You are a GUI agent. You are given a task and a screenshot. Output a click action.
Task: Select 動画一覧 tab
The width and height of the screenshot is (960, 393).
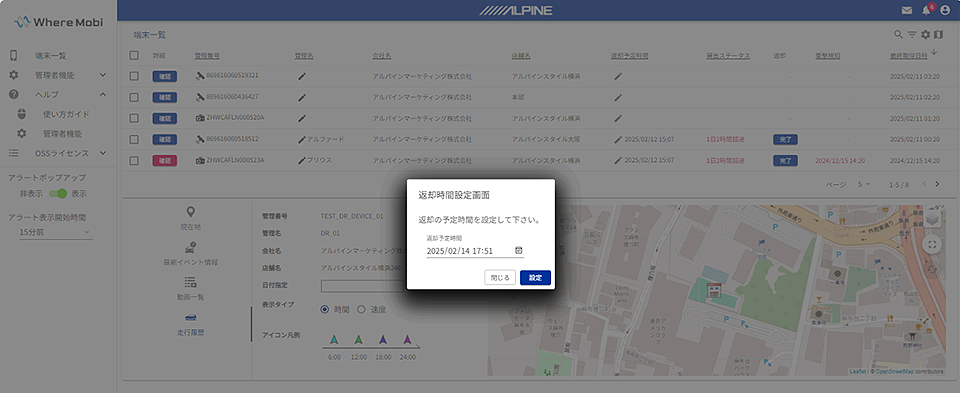[x=190, y=289]
